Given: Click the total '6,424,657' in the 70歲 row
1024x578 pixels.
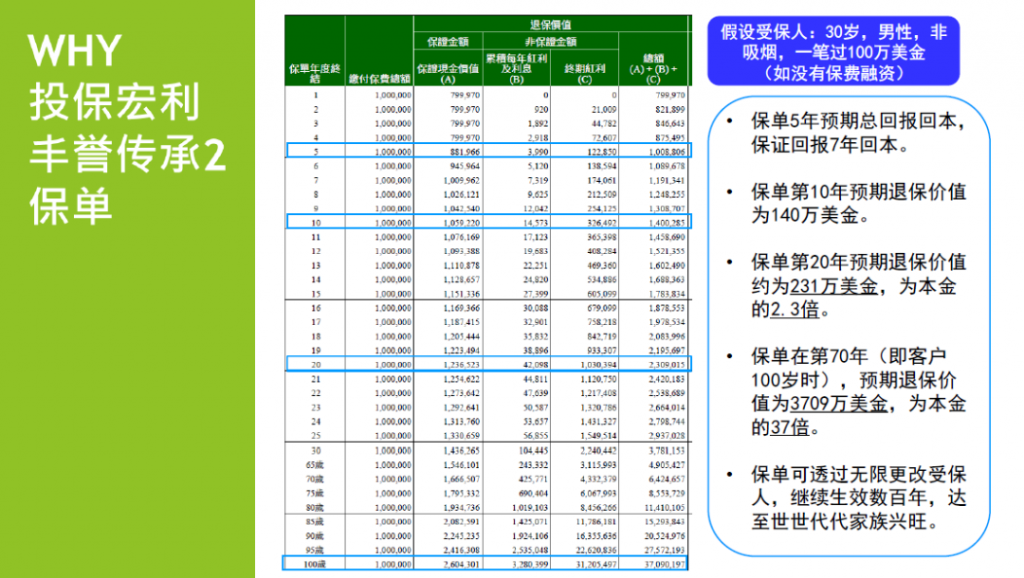Looking at the screenshot, I should click(x=667, y=479).
